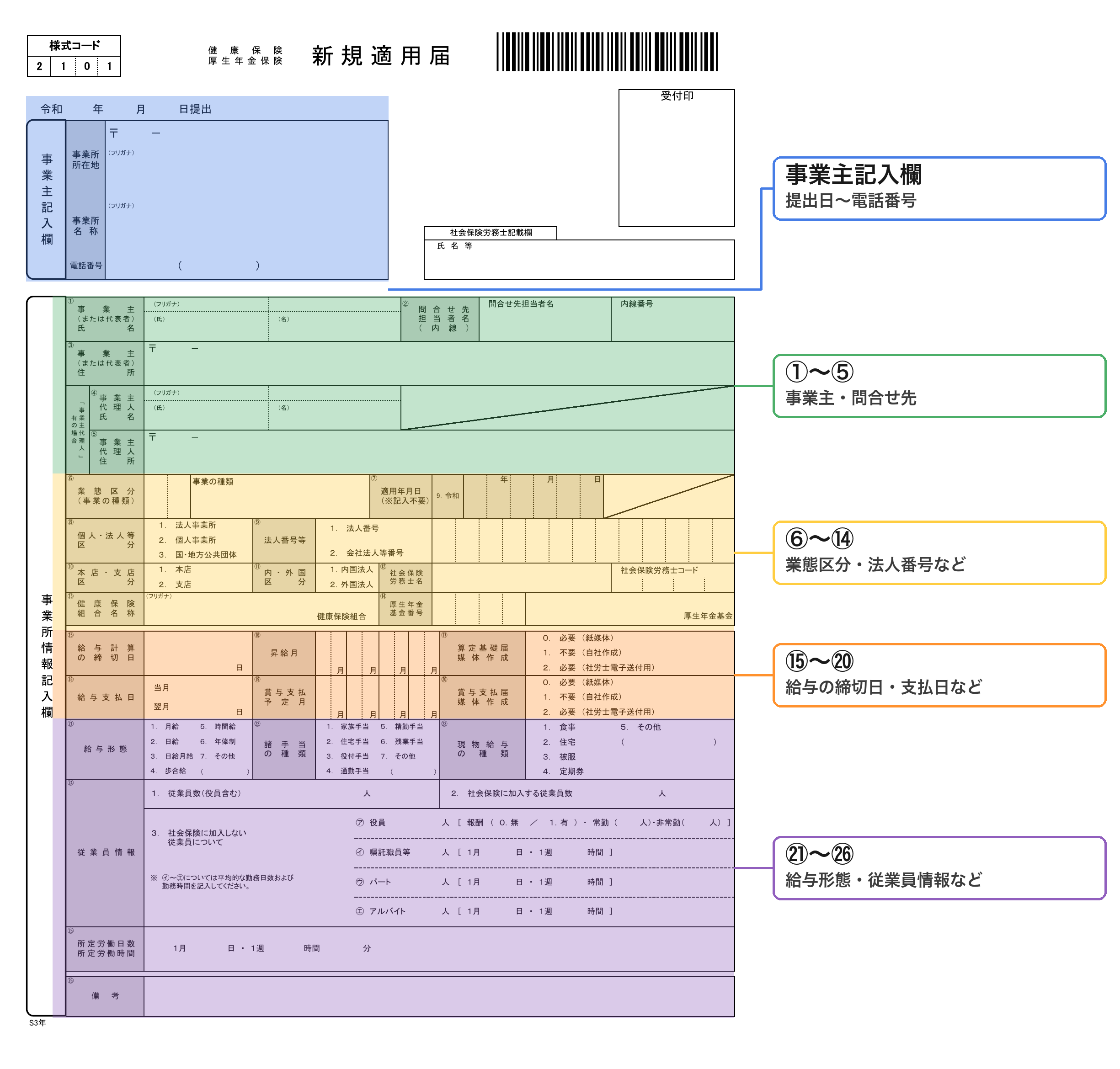Select option 2. 個人事業所

pyautogui.click(x=187, y=540)
